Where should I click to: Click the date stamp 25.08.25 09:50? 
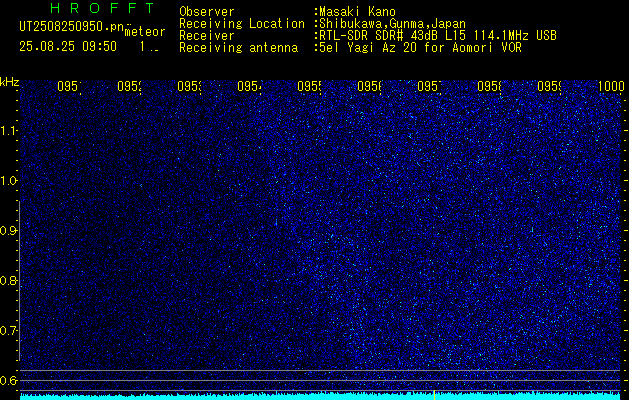[x=68, y=46]
